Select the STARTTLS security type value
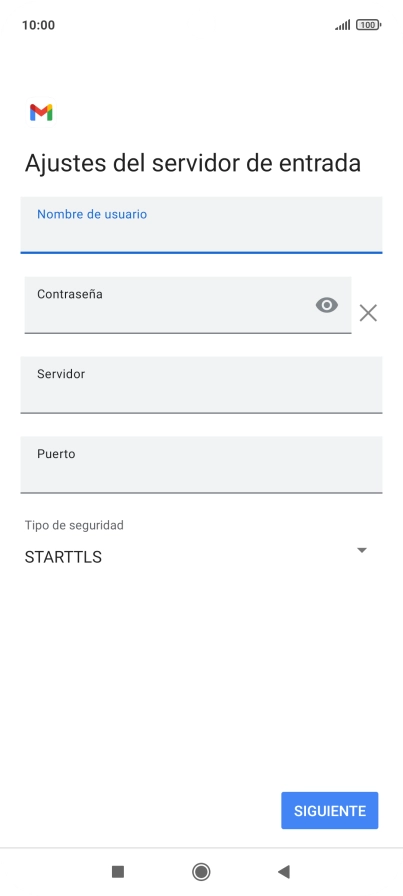Screen dimensions: 403x896 pyautogui.click(x=63, y=557)
